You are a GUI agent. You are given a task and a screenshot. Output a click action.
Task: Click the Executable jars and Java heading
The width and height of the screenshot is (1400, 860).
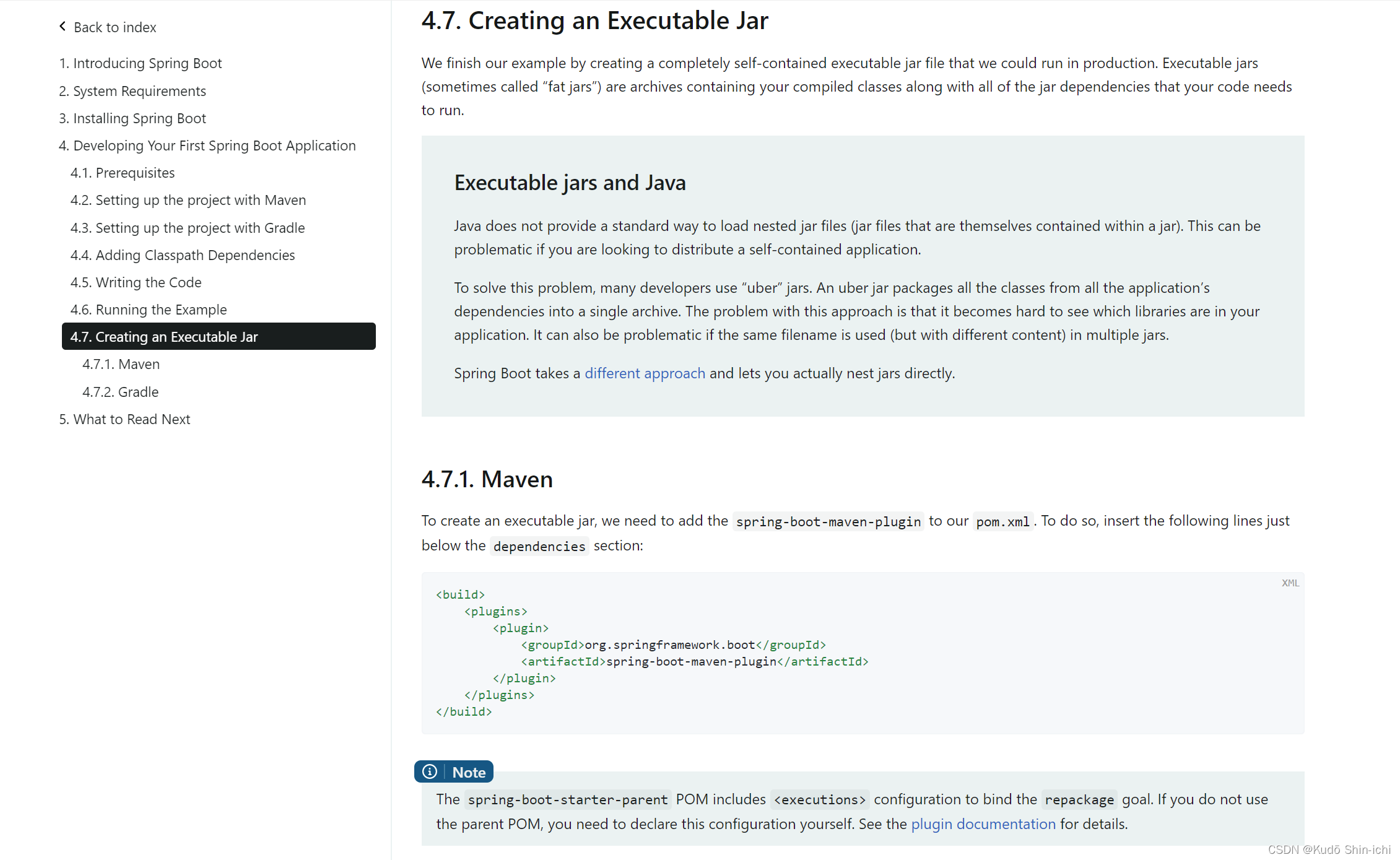[x=570, y=183]
